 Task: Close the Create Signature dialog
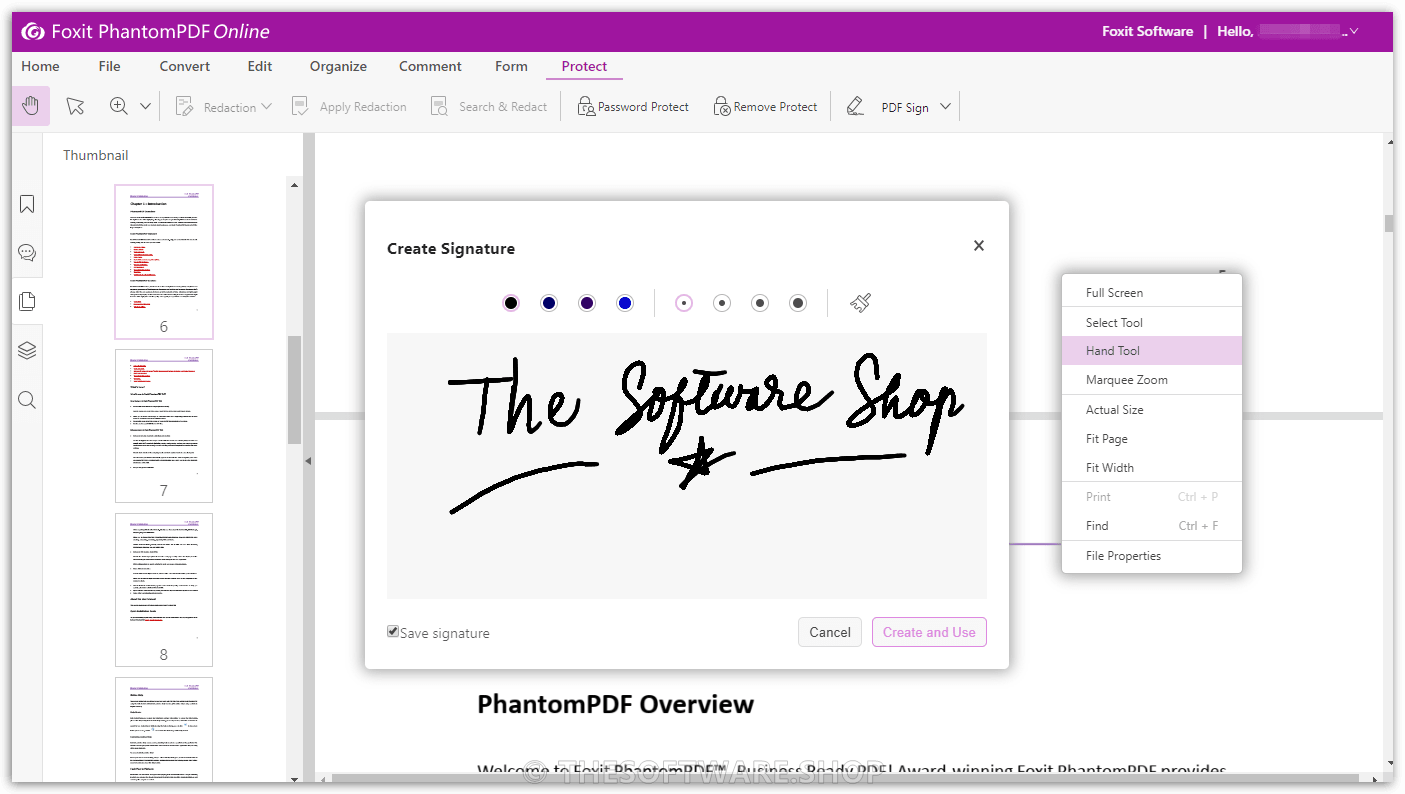[x=979, y=245]
